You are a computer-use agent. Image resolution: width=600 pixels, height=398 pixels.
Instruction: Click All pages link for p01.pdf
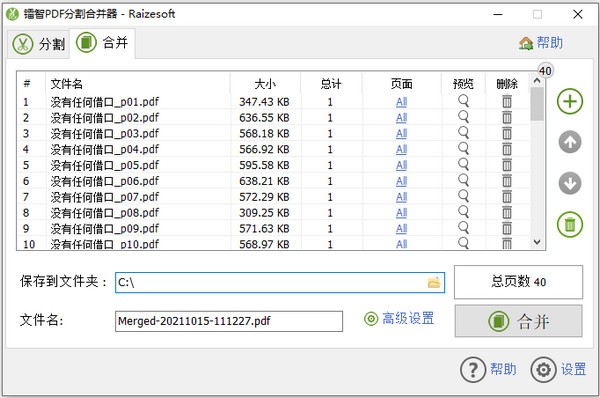[x=401, y=102]
